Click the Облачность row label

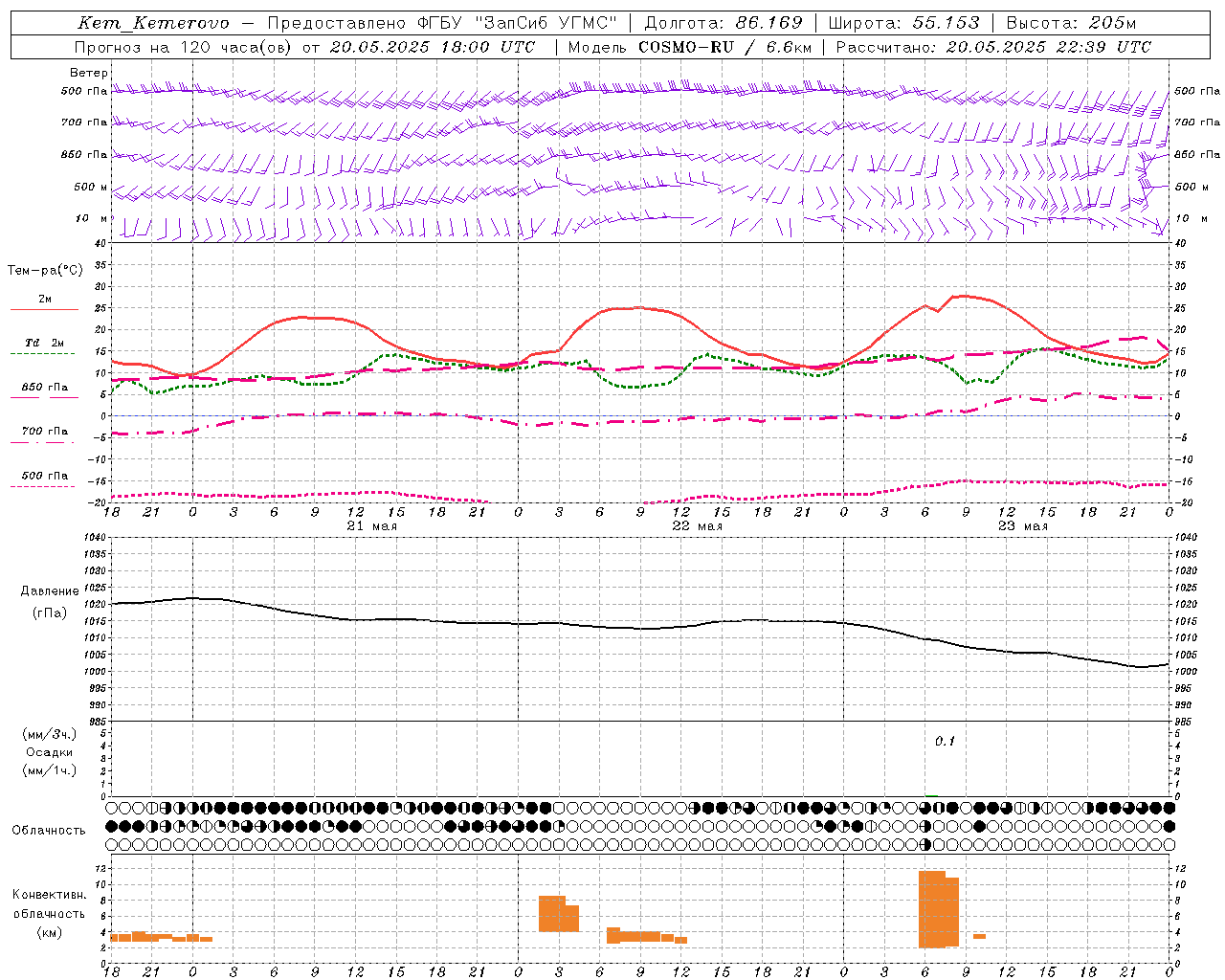(49, 831)
